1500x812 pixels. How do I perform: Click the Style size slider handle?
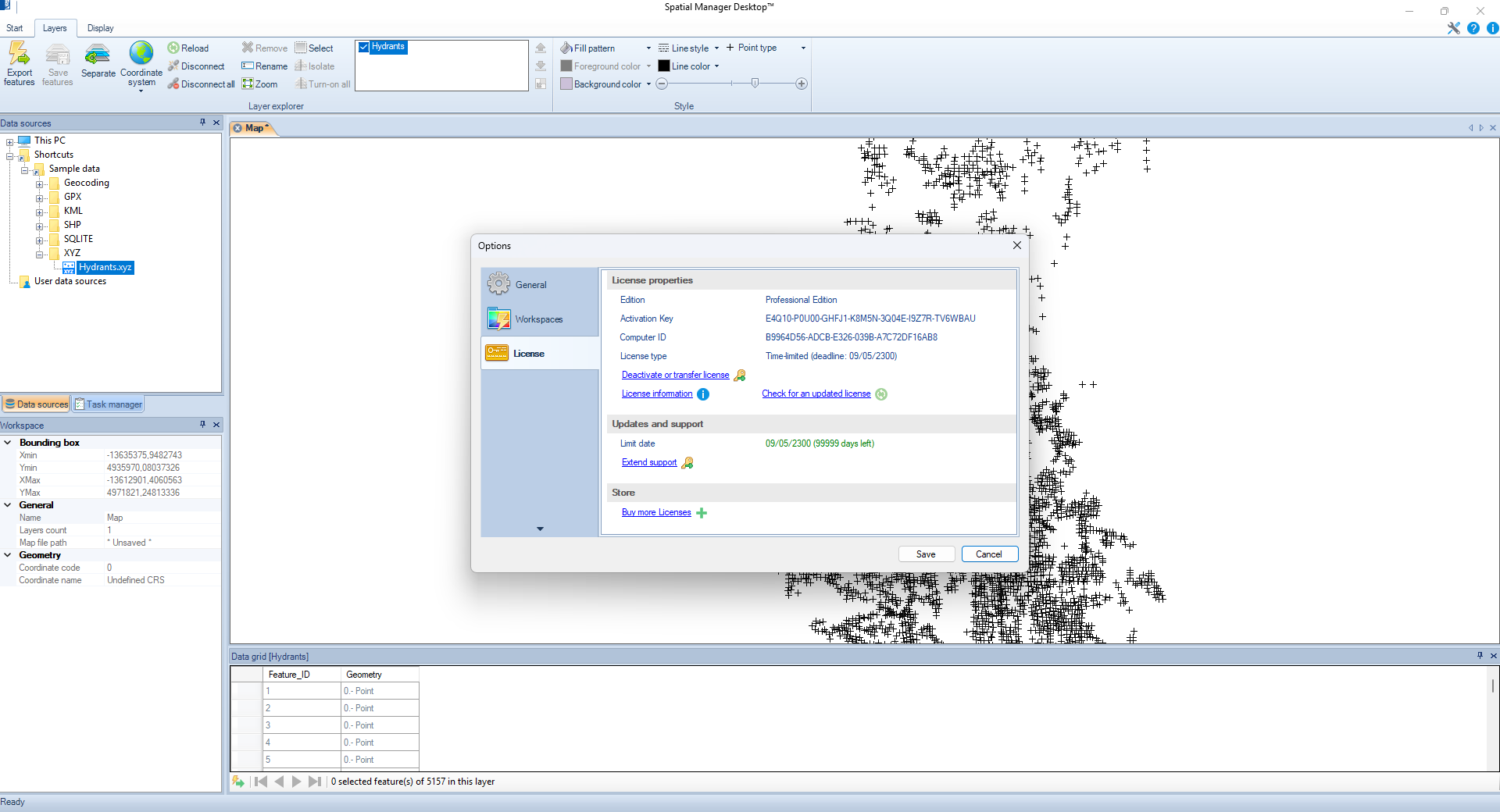coord(755,83)
